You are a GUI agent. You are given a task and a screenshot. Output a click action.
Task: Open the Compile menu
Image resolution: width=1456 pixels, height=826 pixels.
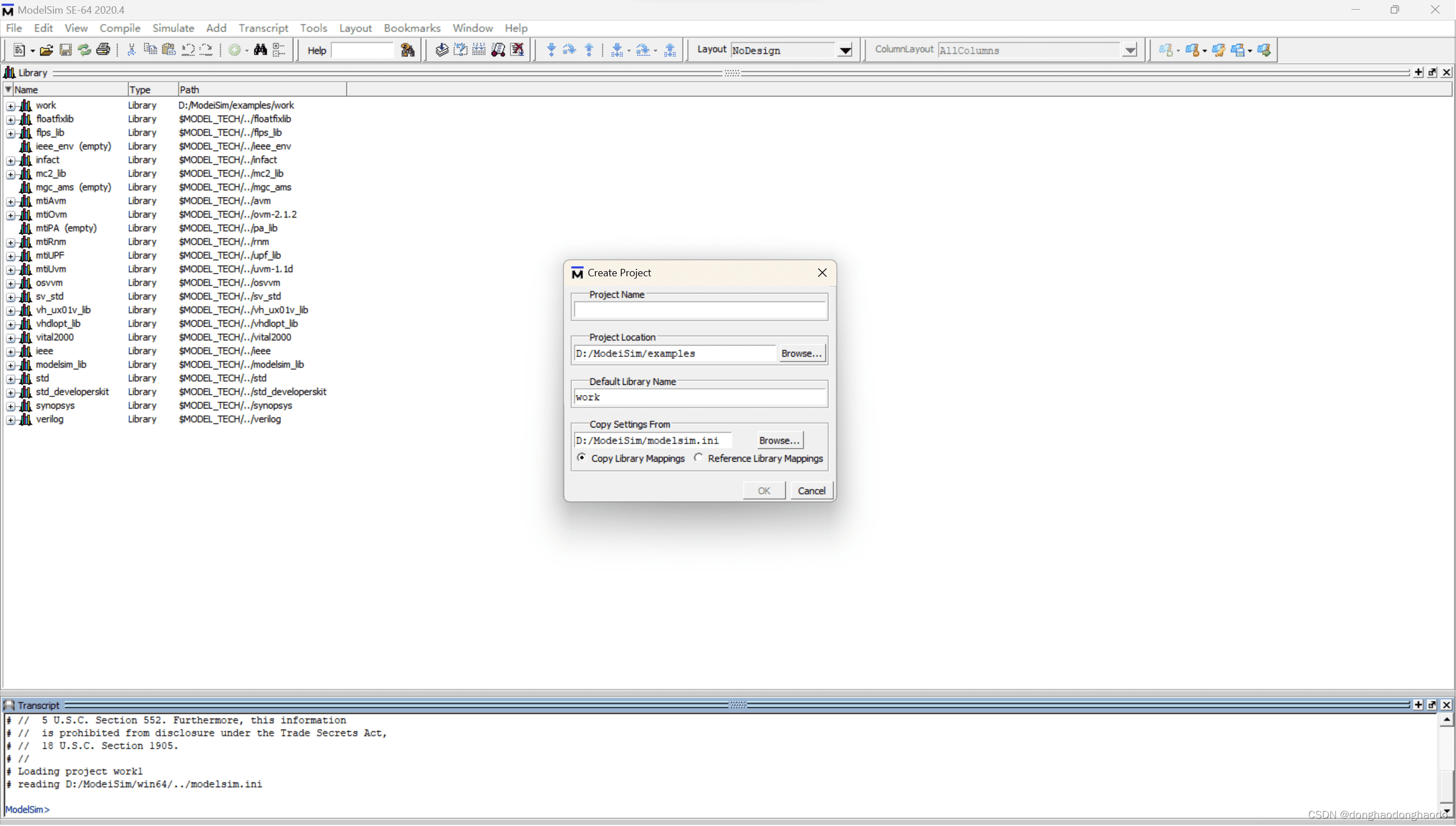[120, 28]
